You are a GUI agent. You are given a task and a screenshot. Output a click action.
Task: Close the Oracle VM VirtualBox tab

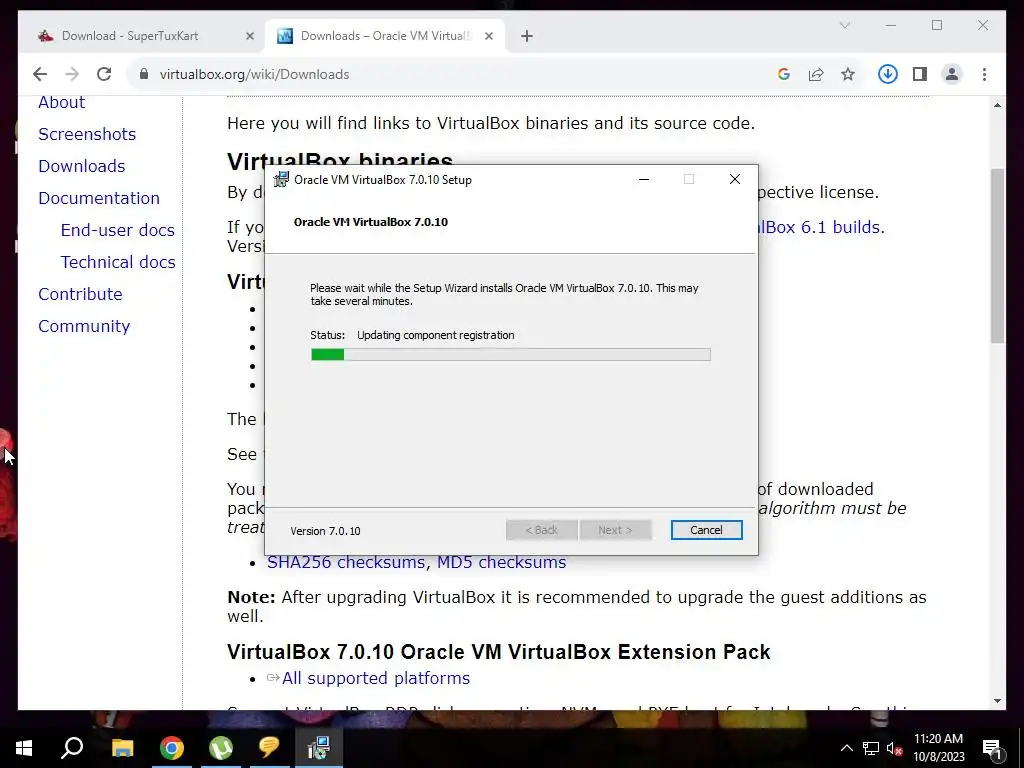(x=488, y=37)
